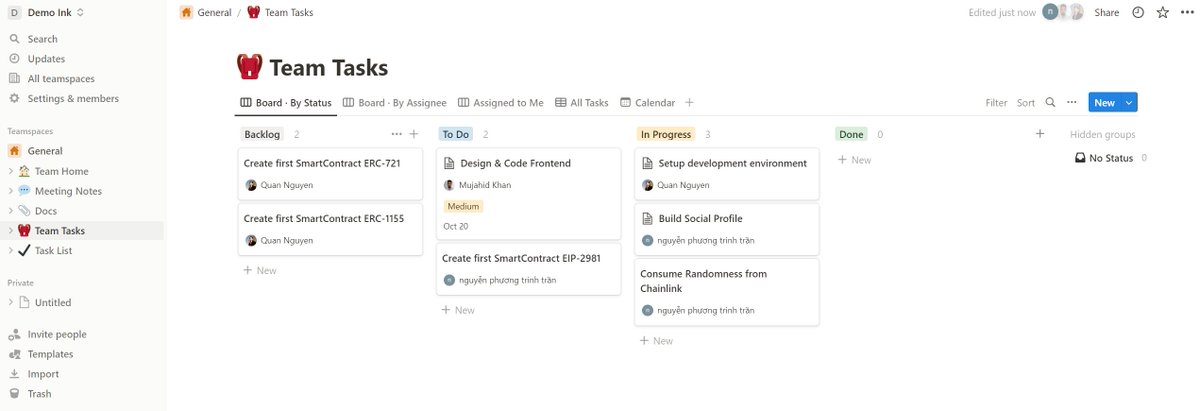1200x411 pixels.
Task: Click the search magnifier in the database toolbar
Action: [x=1050, y=102]
